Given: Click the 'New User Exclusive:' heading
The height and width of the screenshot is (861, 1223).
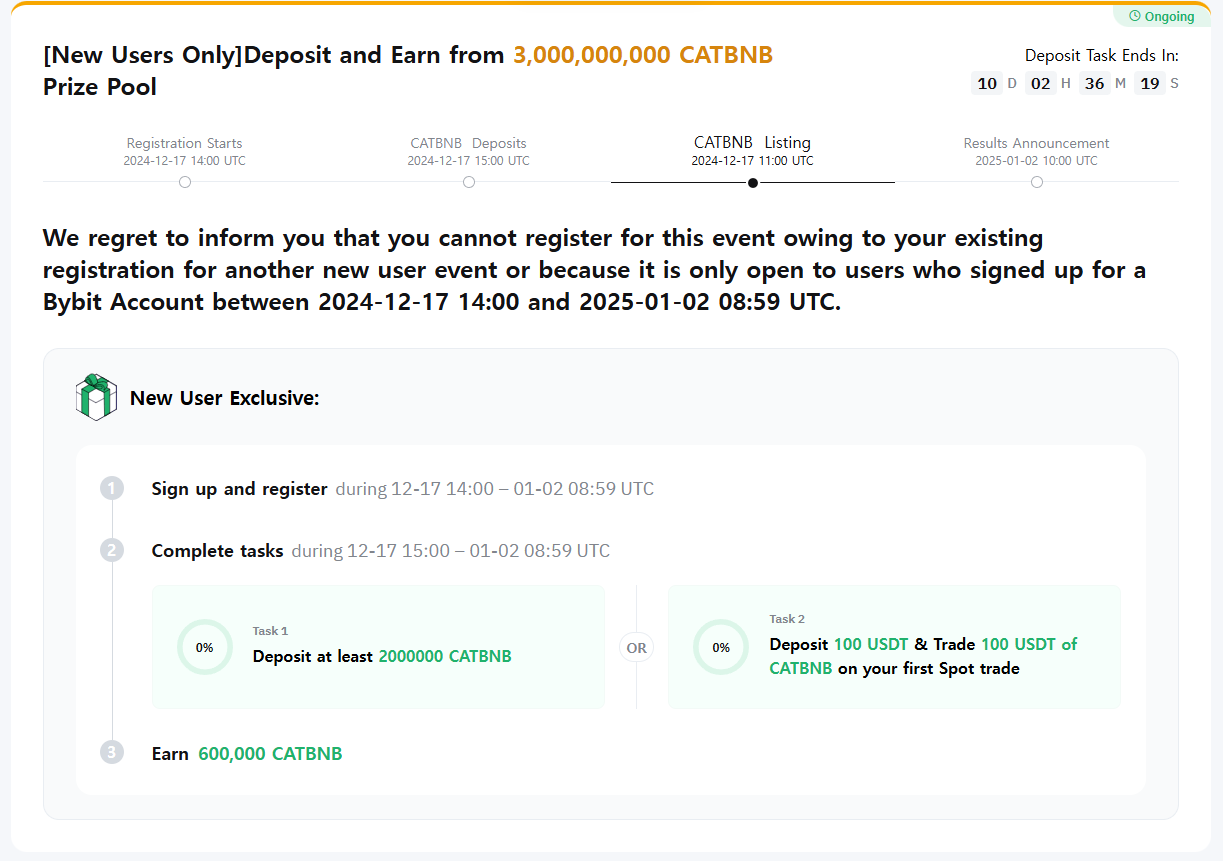Looking at the screenshot, I should (x=225, y=398).
